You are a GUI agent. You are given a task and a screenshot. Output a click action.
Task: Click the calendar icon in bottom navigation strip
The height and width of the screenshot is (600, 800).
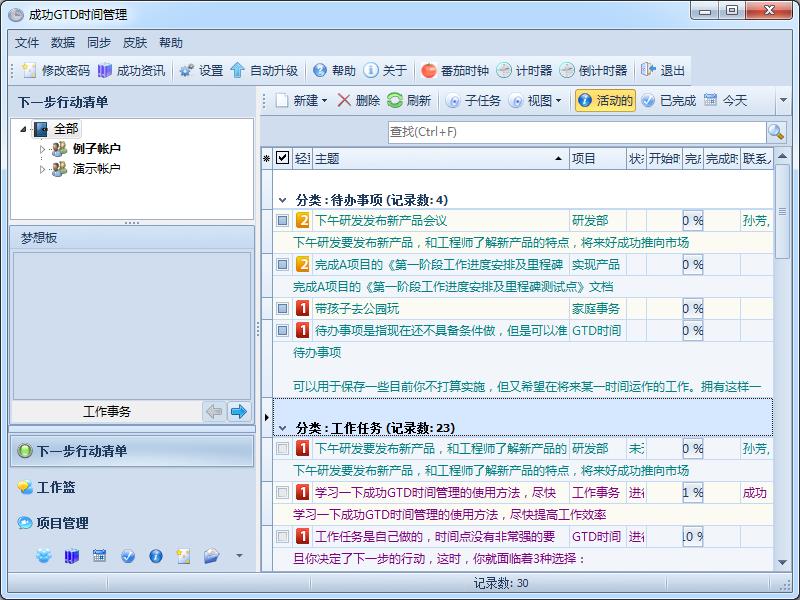tap(99, 556)
